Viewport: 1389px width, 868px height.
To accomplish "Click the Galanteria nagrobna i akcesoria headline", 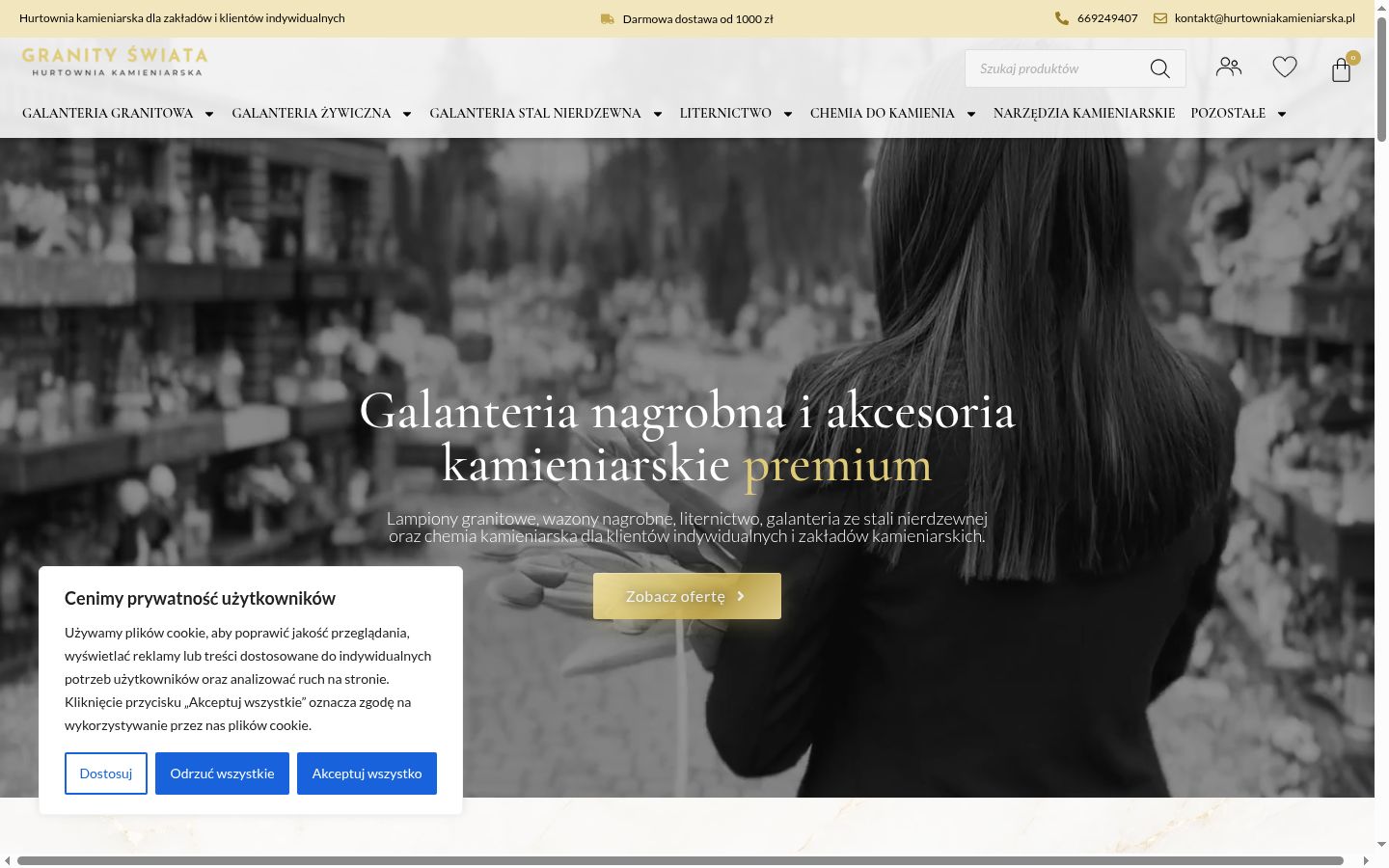I will point(687,438).
